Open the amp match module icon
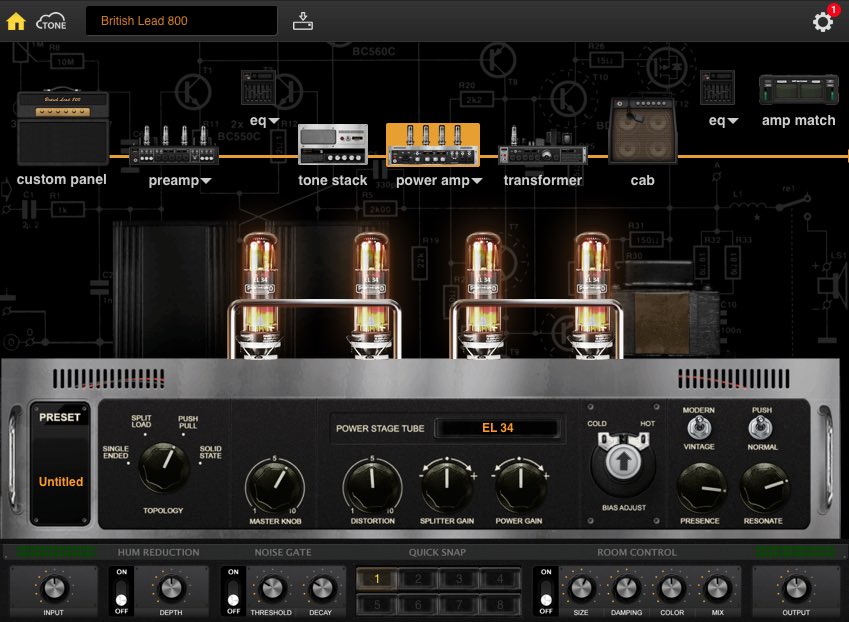 (799, 89)
